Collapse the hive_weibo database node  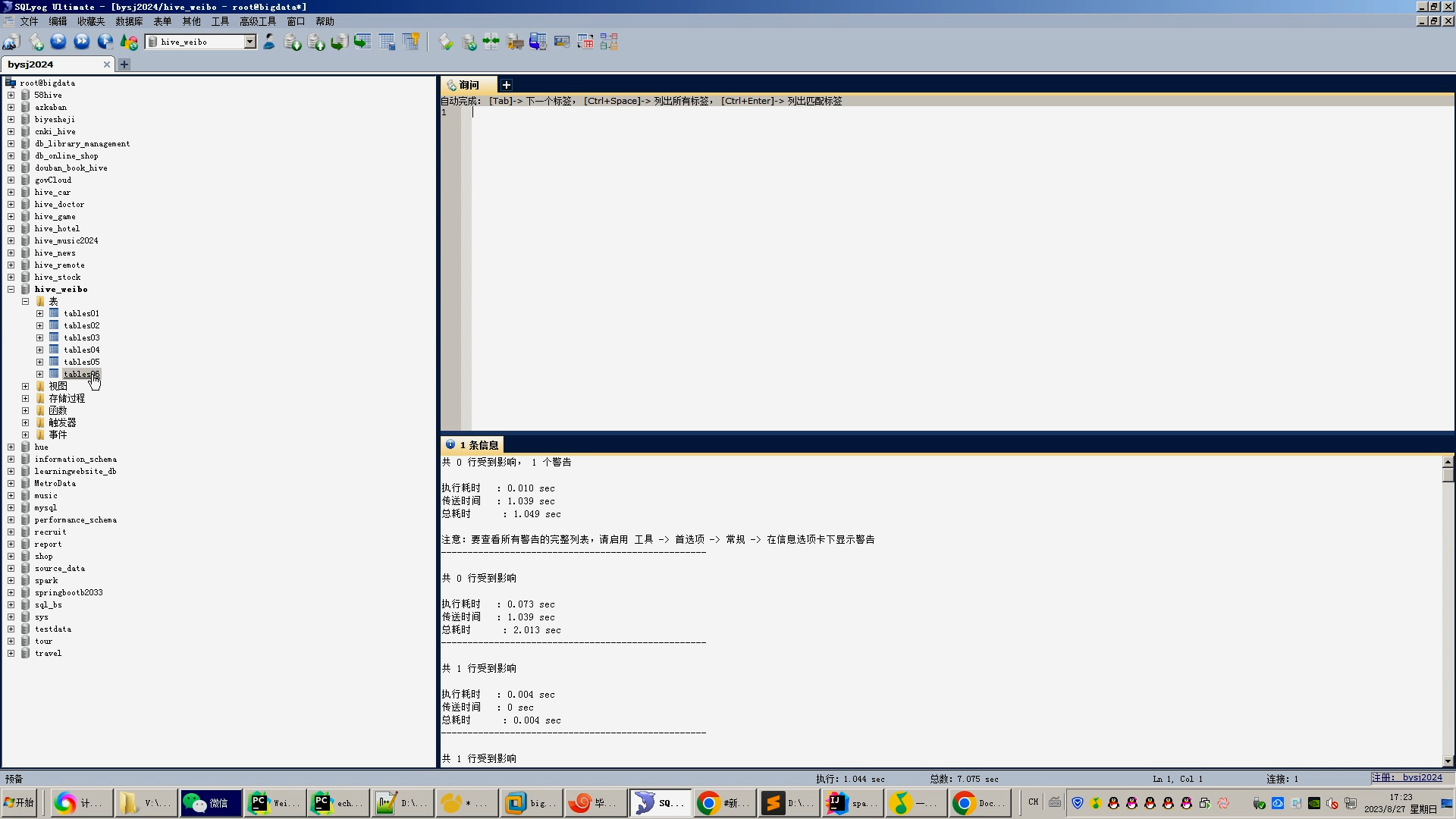pos(11,290)
